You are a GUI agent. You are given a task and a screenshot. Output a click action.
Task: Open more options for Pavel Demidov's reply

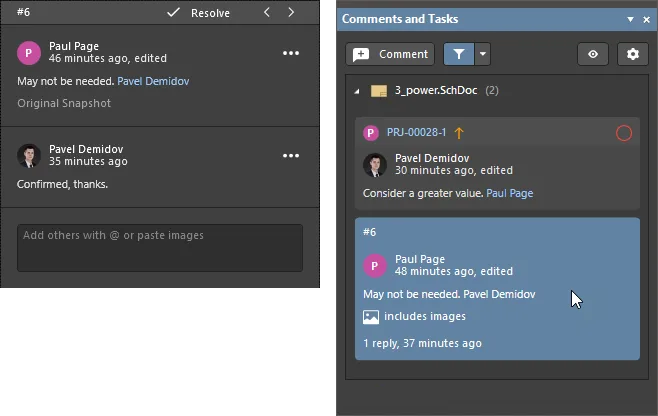tap(291, 155)
